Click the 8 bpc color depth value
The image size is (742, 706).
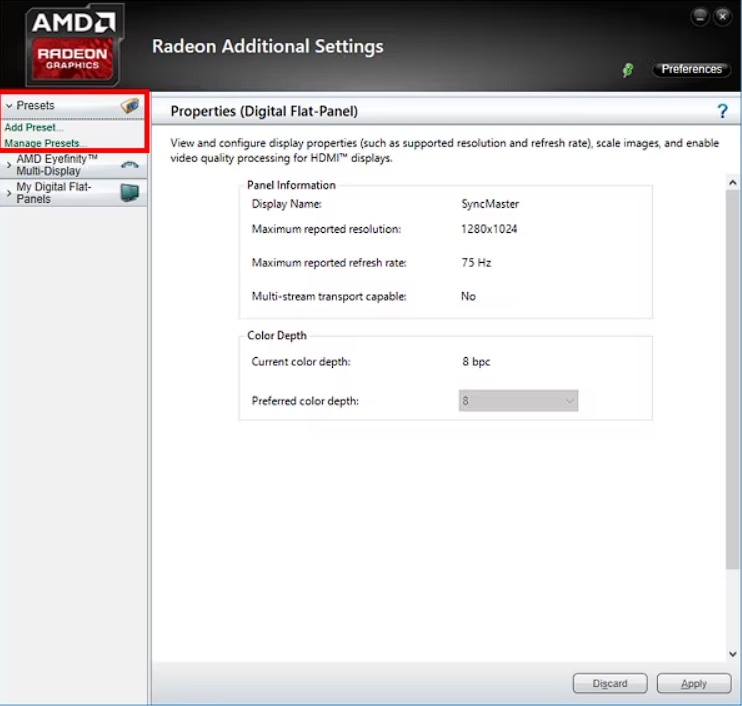click(x=476, y=362)
